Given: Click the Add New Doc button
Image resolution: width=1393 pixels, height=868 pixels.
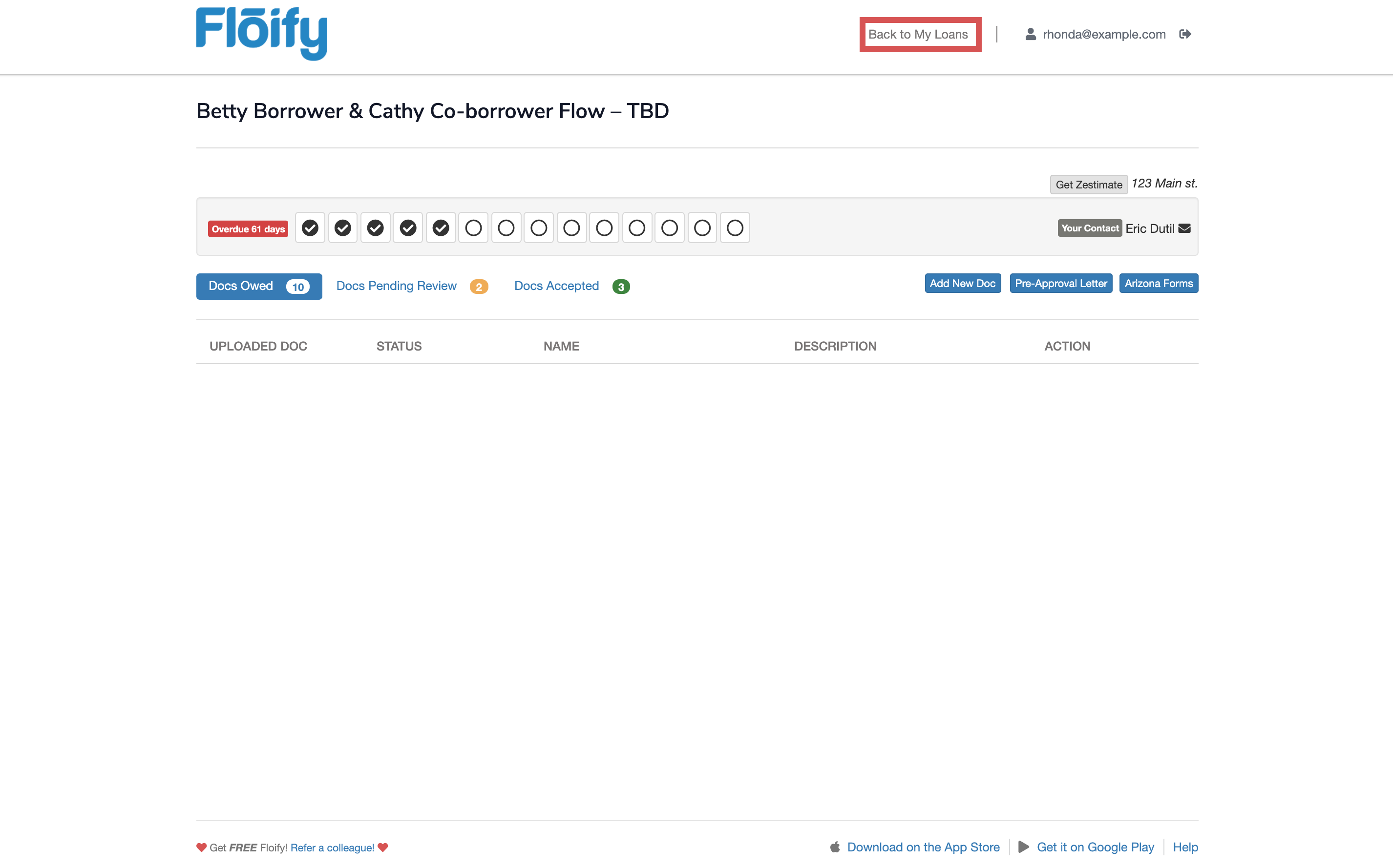Looking at the screenshot, I should [x=962, y=283].
